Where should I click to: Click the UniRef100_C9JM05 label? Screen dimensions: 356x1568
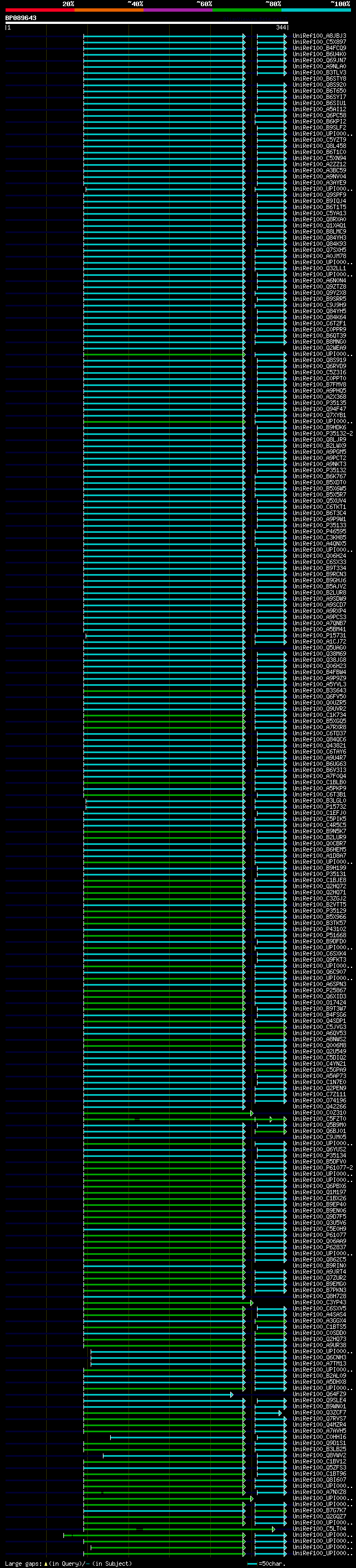click(x=319, y=1137)
